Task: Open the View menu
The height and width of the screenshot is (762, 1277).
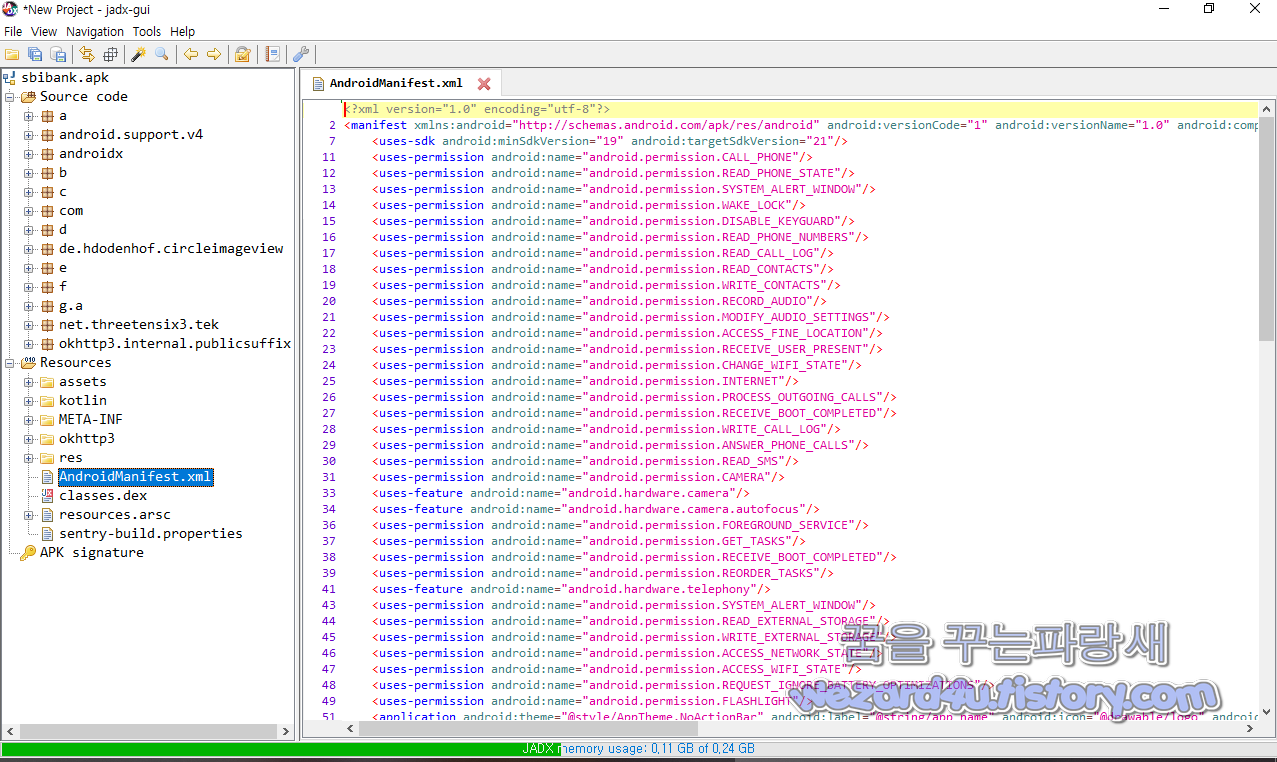Action: pyautogui.click(x=44, y=32)
